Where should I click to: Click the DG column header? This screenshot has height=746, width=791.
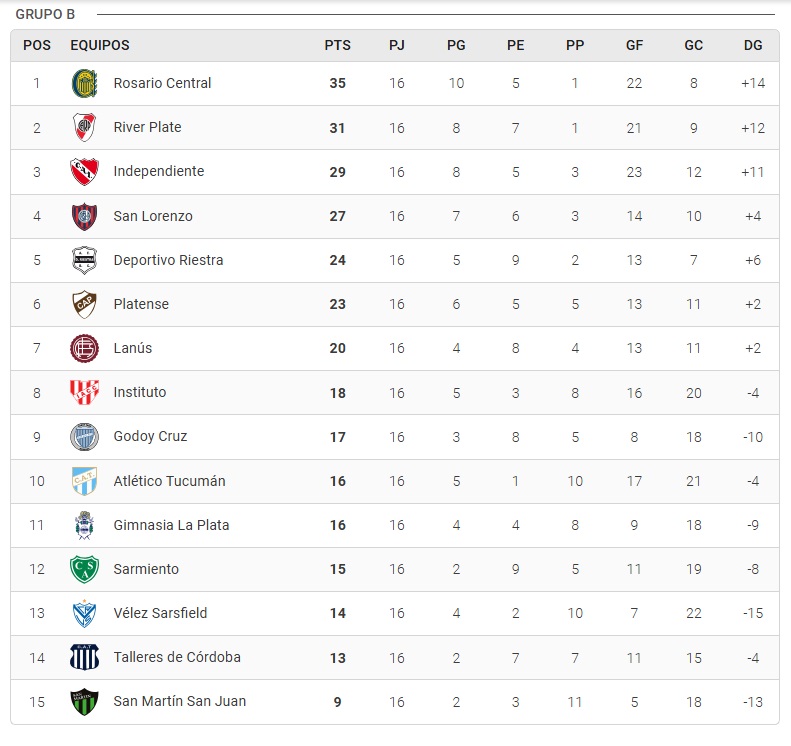753,45
